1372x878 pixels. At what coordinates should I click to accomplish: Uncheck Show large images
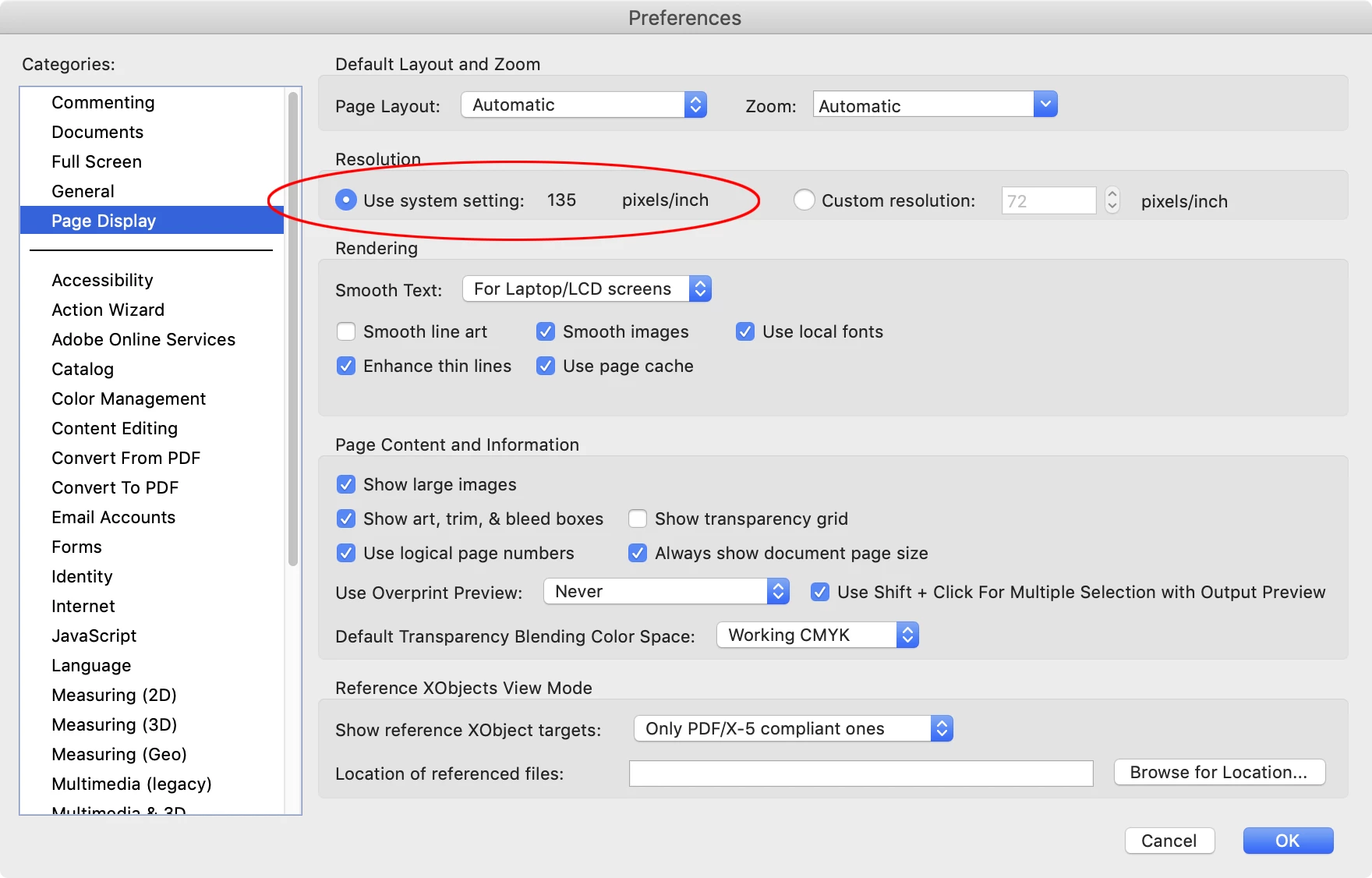(346, 484)
